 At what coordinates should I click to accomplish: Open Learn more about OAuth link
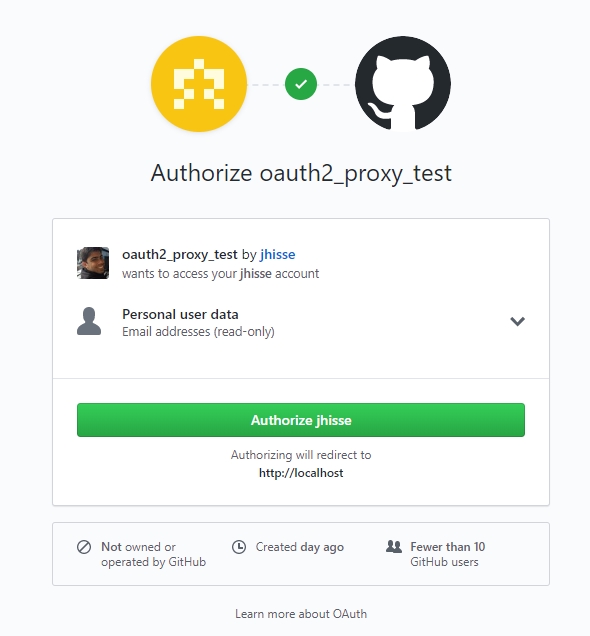click(x=301, y=614)
